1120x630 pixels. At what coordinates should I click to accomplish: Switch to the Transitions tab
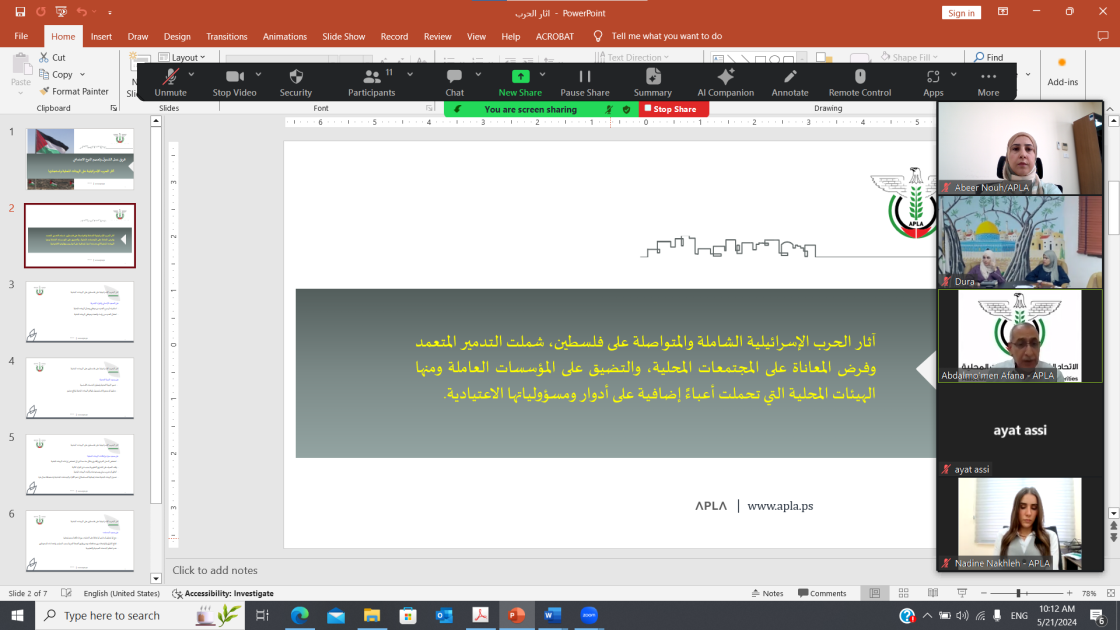[x=226, y=36]
